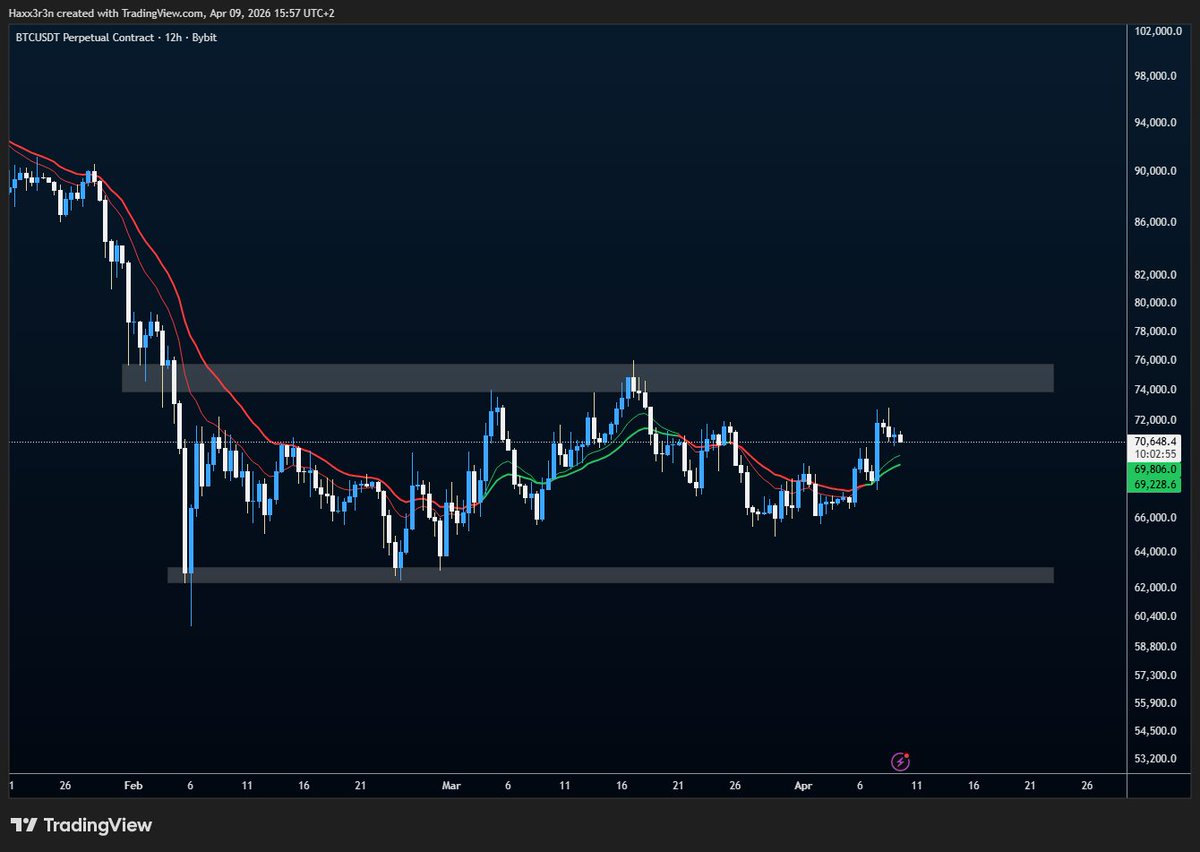Select the lower gray support zone rectangle
1200x852 pixels.
point(610,575)
